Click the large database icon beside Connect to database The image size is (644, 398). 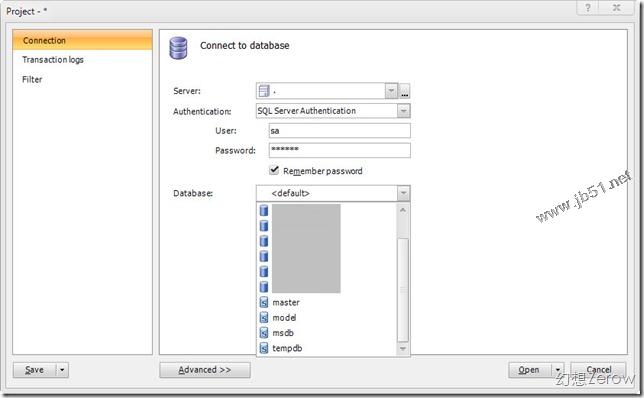[x=178, y=48]
